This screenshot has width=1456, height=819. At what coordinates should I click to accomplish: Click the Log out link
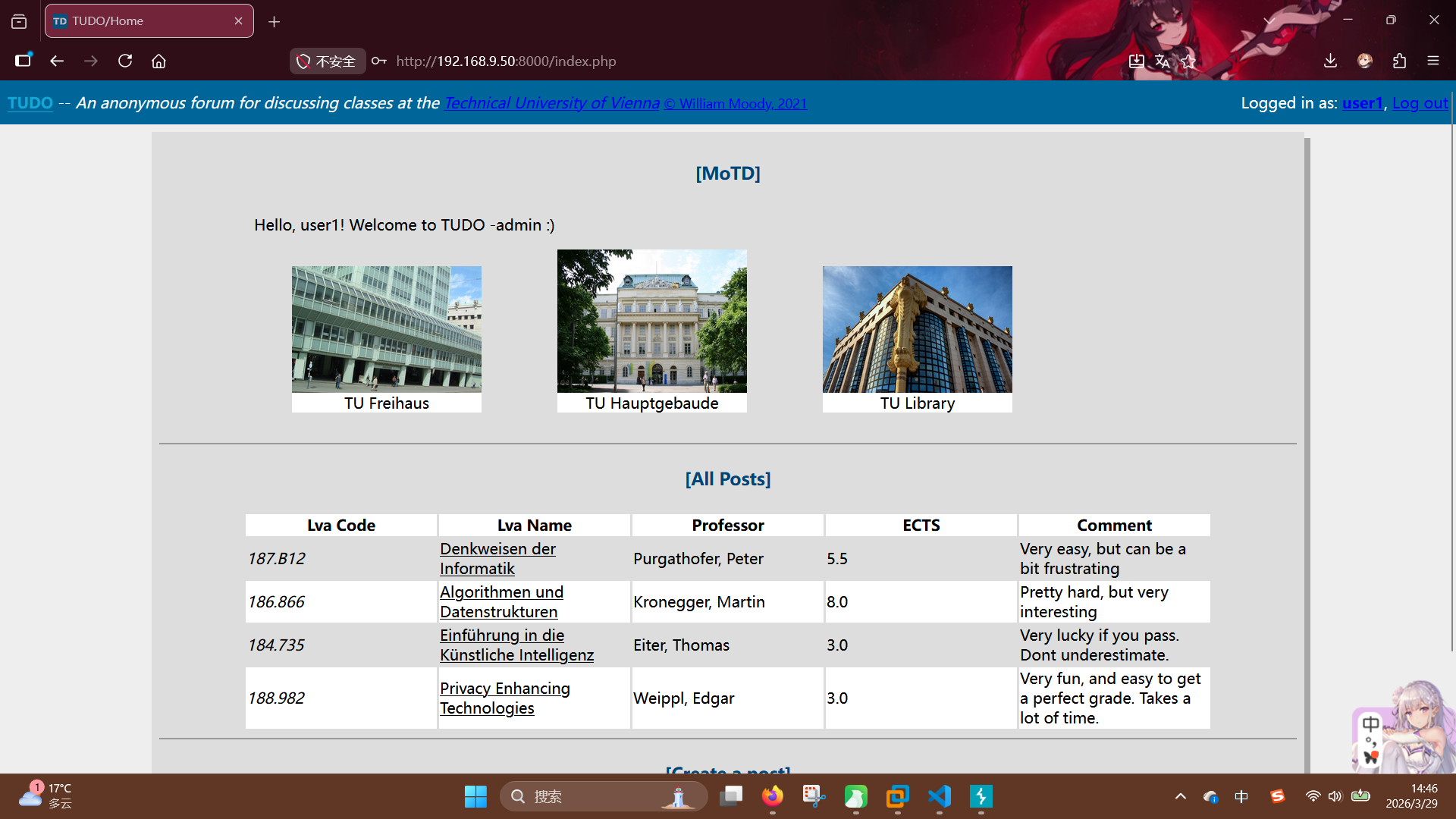click(x=1420, y=103)
